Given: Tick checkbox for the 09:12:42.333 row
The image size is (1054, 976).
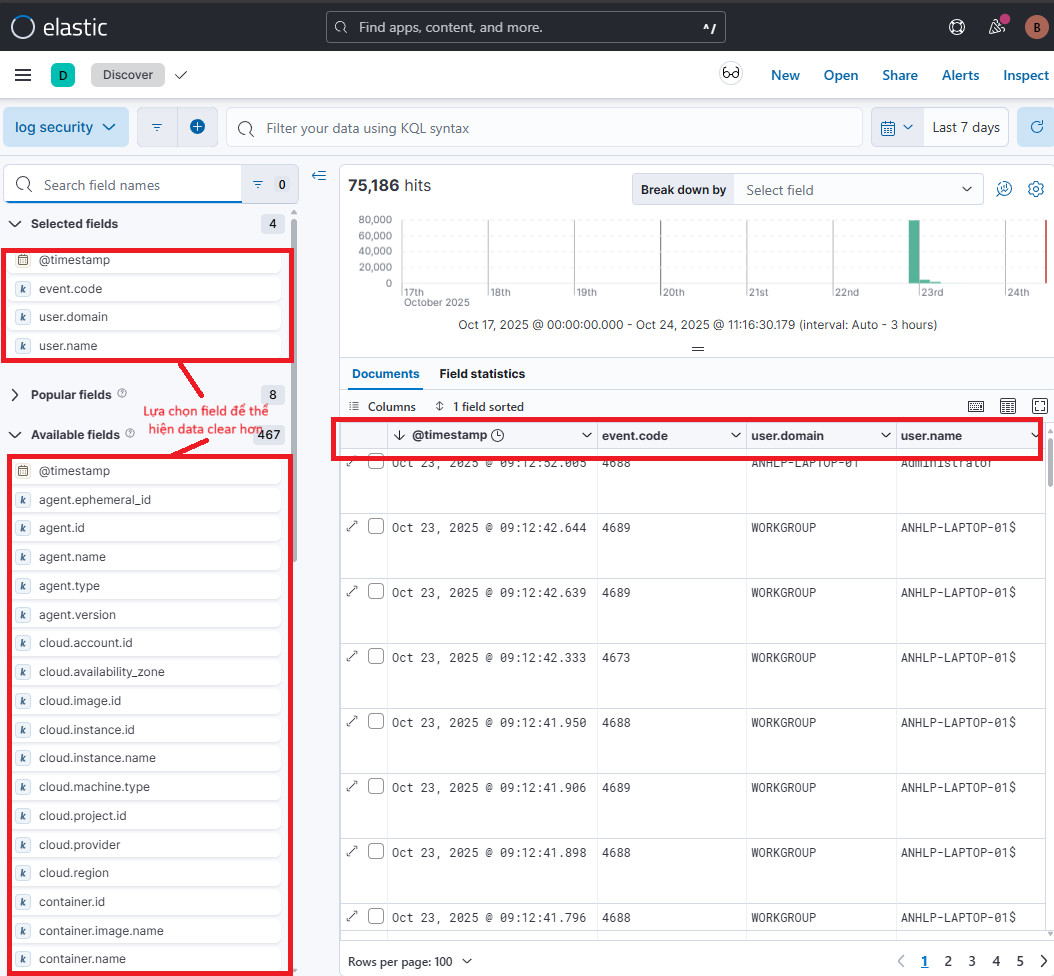Looking at the screenshot, I should 376,657.
